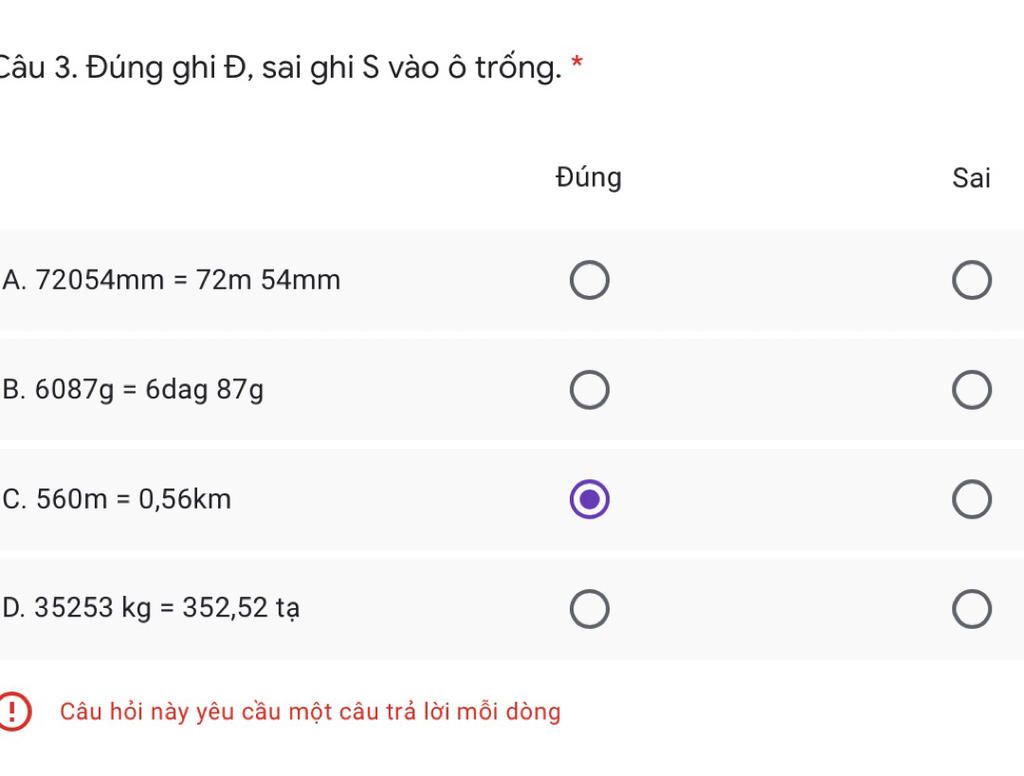This screenshot has width=1024, height=776.
Task: Select Đúng for statement A 72054mm
Action: click(589, 280)
